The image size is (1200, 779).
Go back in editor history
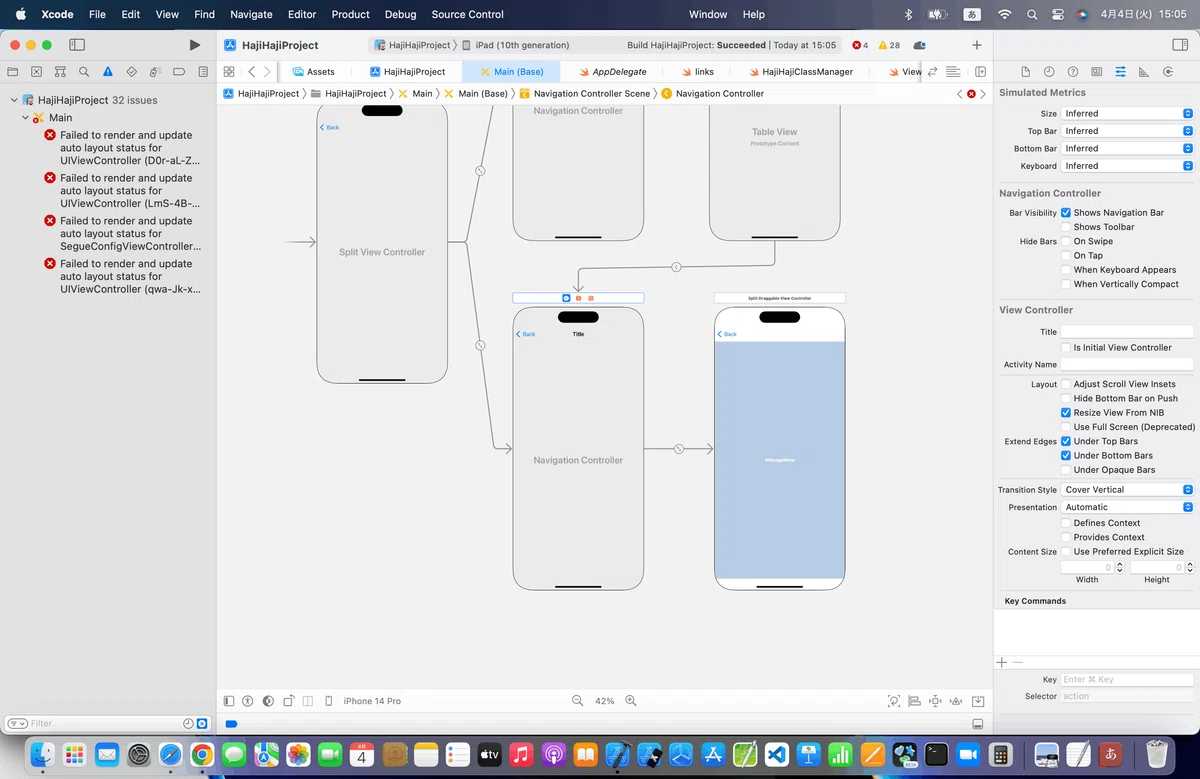point(251,72)
